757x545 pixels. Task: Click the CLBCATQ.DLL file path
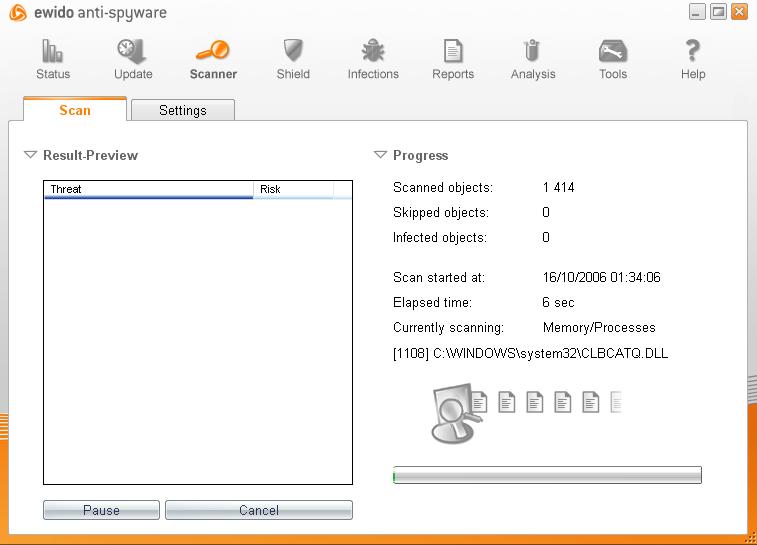click(x=530, y=353)
